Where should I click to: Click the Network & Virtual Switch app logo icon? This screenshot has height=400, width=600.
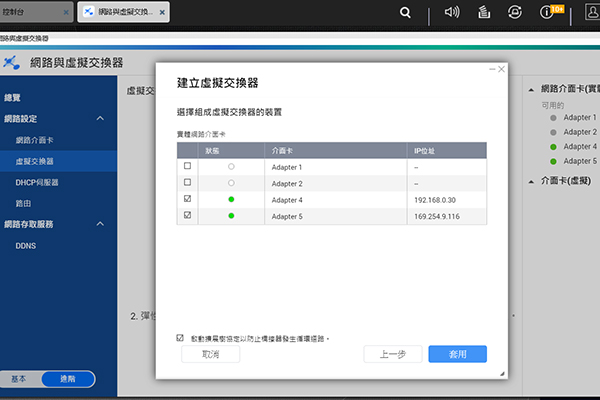click(11, 62)
